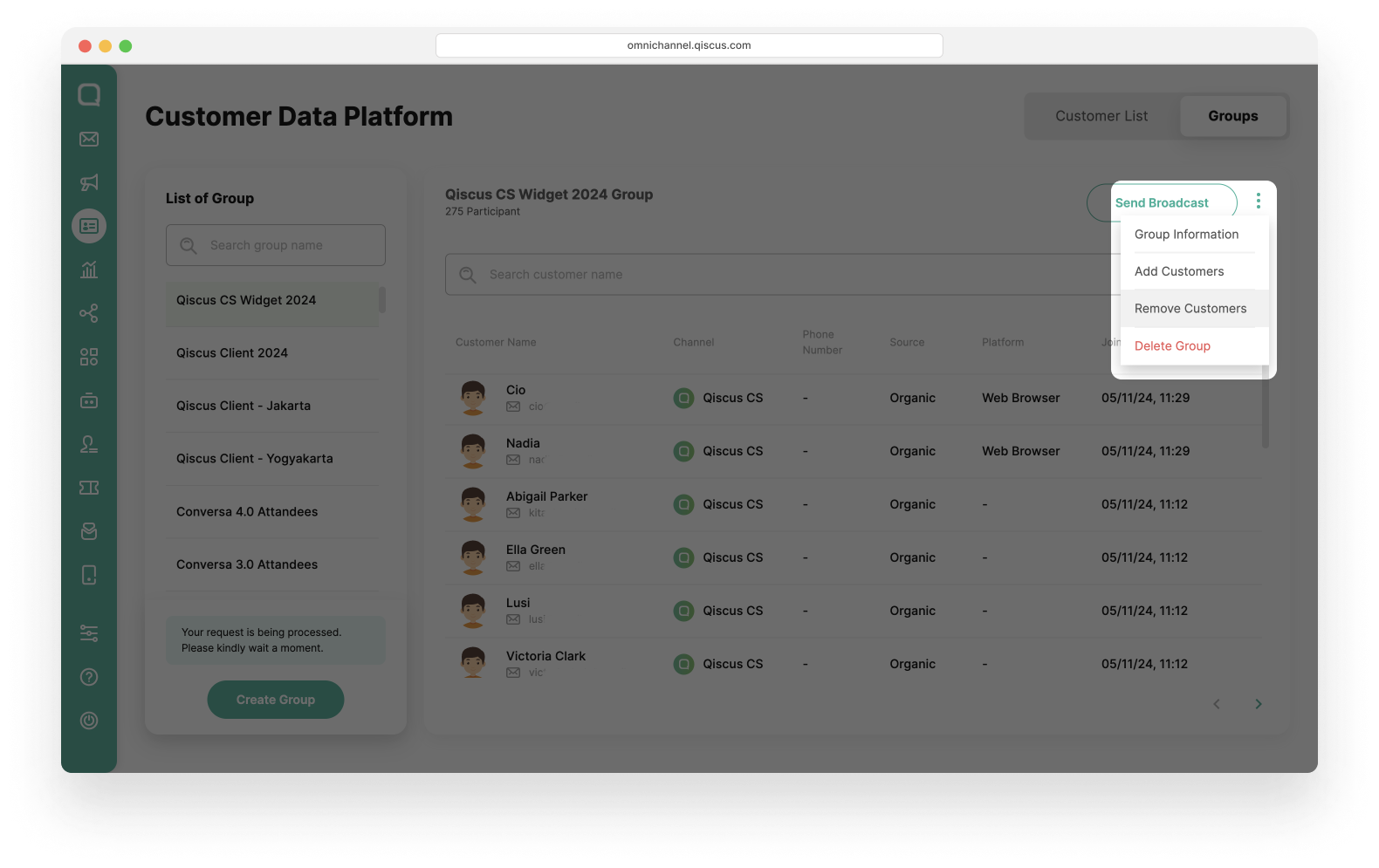Click the Create Group button
Viewport: 1379px width, 868px height.
click(276, 700)
